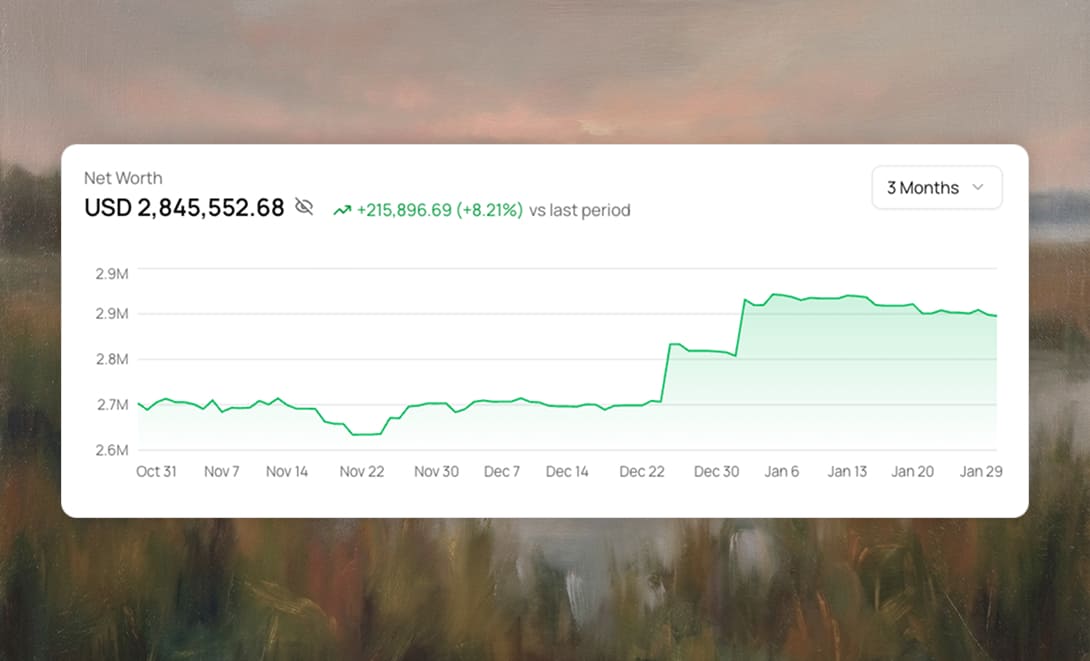Expand the period picker showing 3 Months
This screenshot has width=1090, height=661.
pyautogui.click(x=936, y=187)
